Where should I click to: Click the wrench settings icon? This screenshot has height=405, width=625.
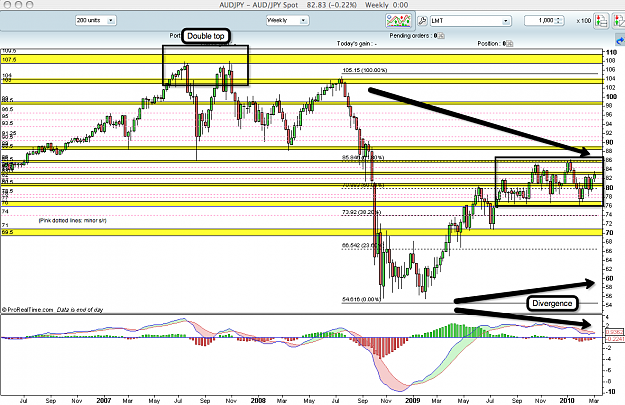coord(423,21)
